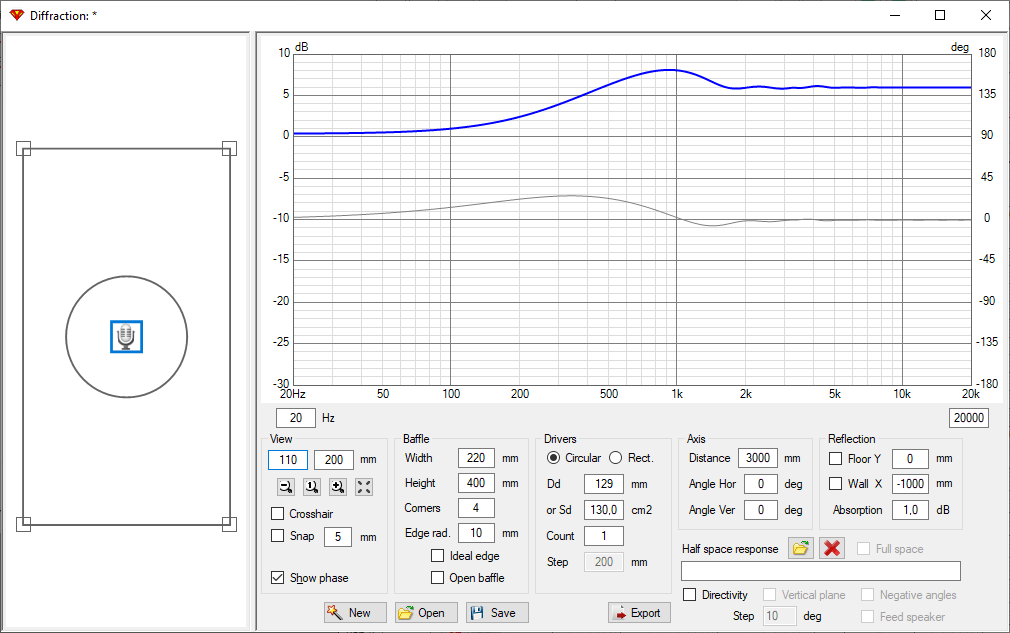This screenshot has width=1010, height=633.
Task: Click the driver Count field
Action: [x=604, y=536]
